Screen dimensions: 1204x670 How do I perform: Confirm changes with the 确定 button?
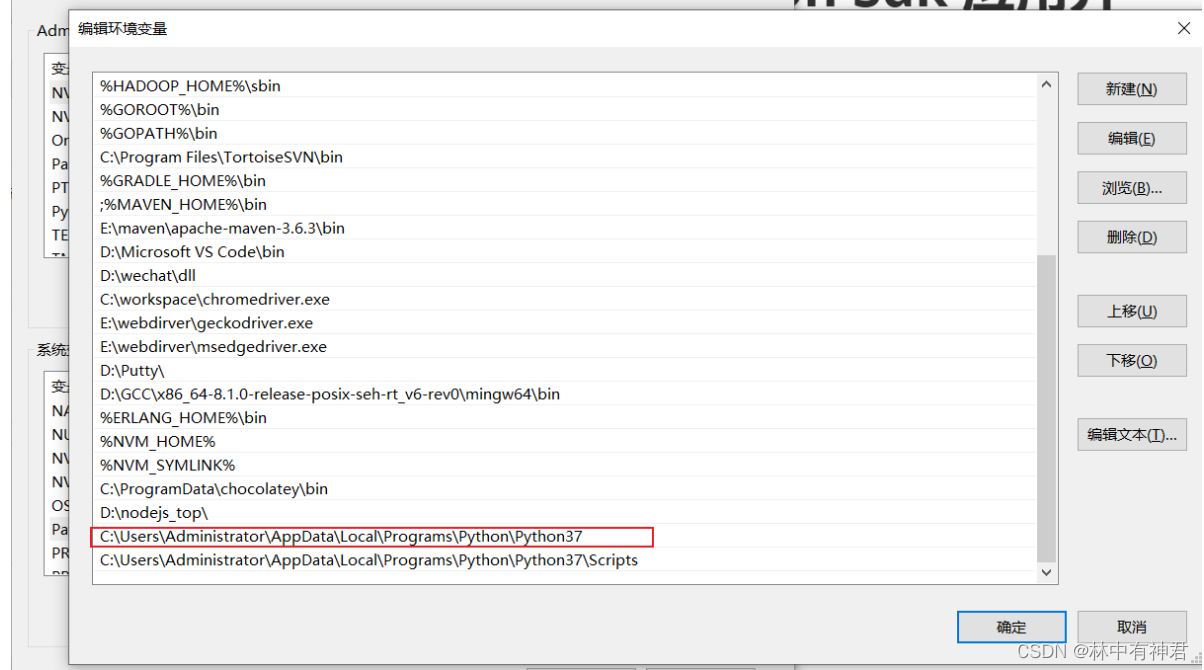(1011, 627)
